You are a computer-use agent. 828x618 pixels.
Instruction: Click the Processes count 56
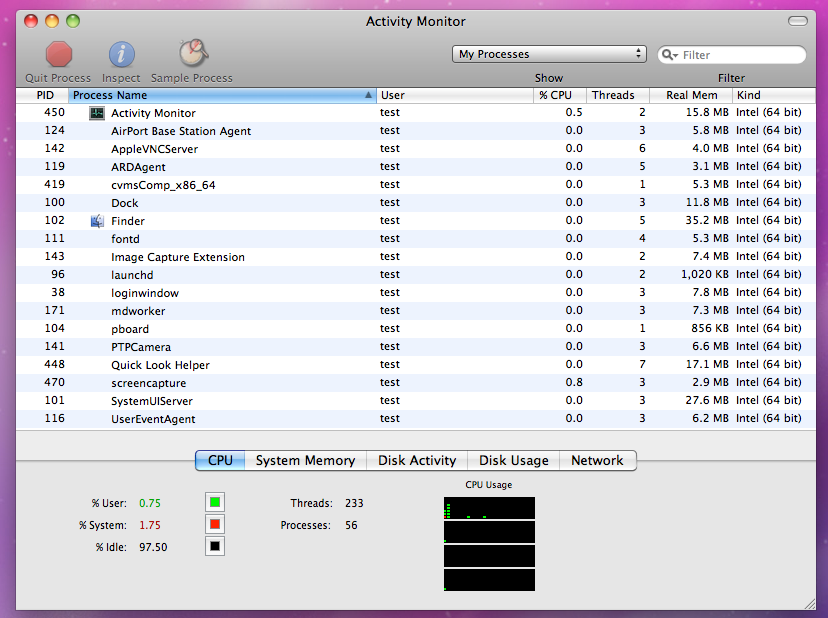[x=351, y=525]
